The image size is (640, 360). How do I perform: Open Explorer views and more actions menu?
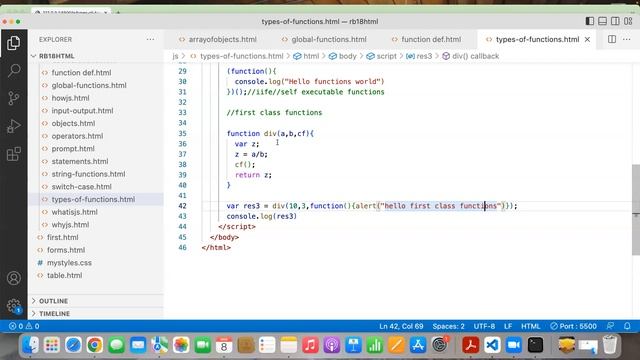pyautogui.click(x=151, y=39)
